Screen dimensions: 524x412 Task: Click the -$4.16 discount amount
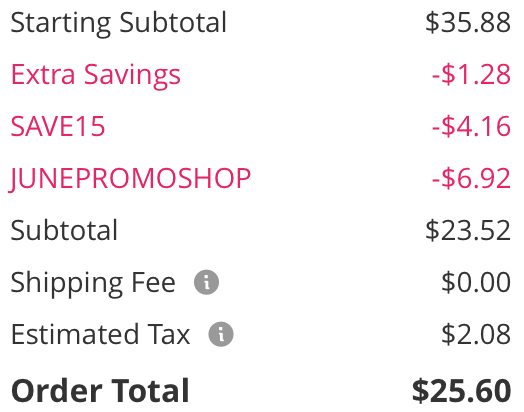coord(471,126)
